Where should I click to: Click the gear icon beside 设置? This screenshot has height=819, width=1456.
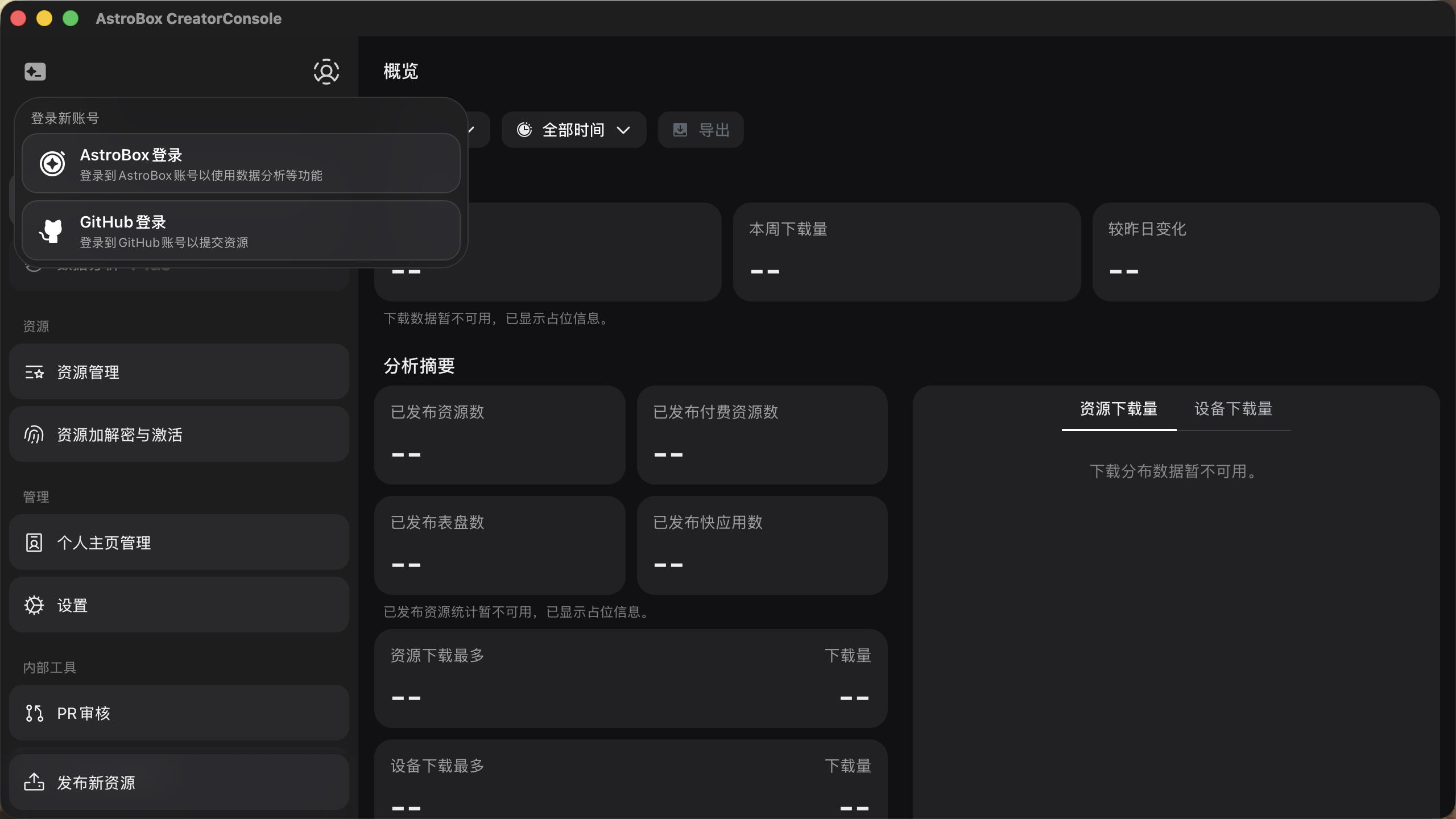(34, 606)
